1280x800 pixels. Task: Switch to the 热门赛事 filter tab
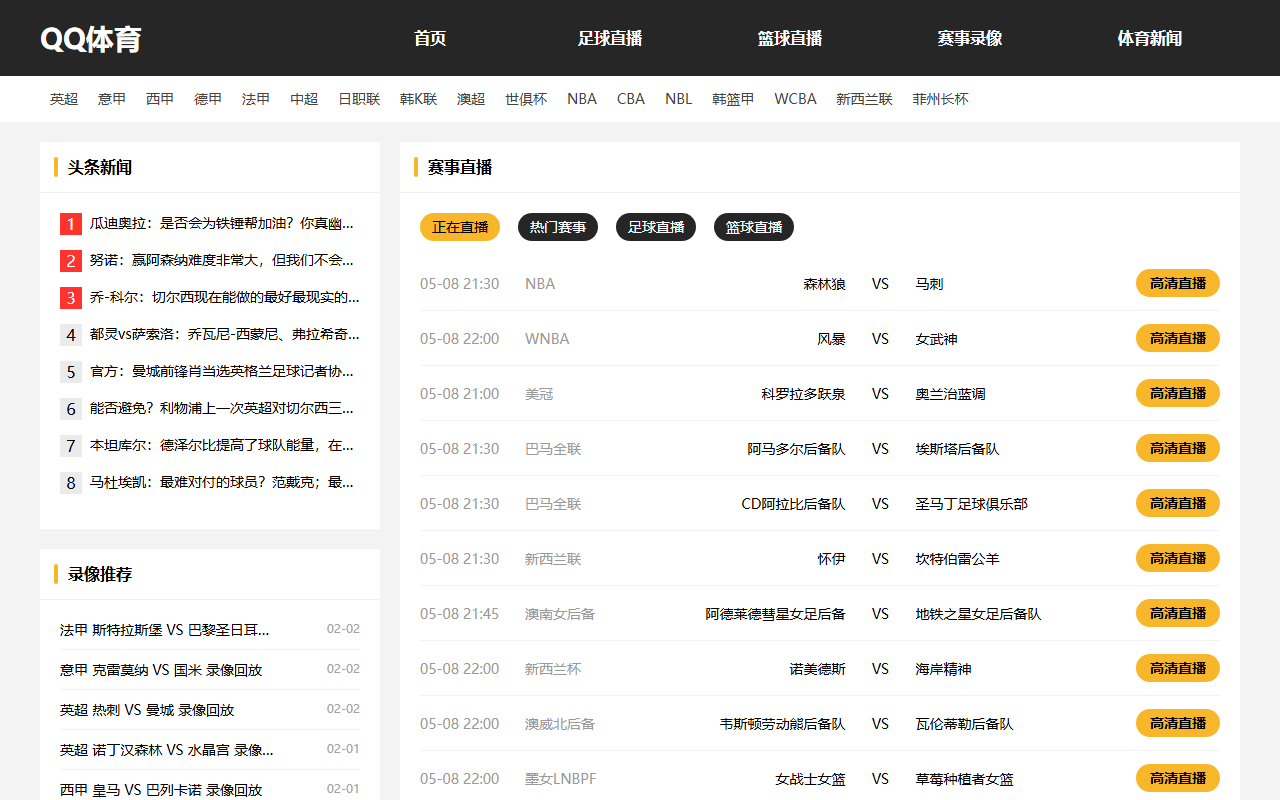558,227
